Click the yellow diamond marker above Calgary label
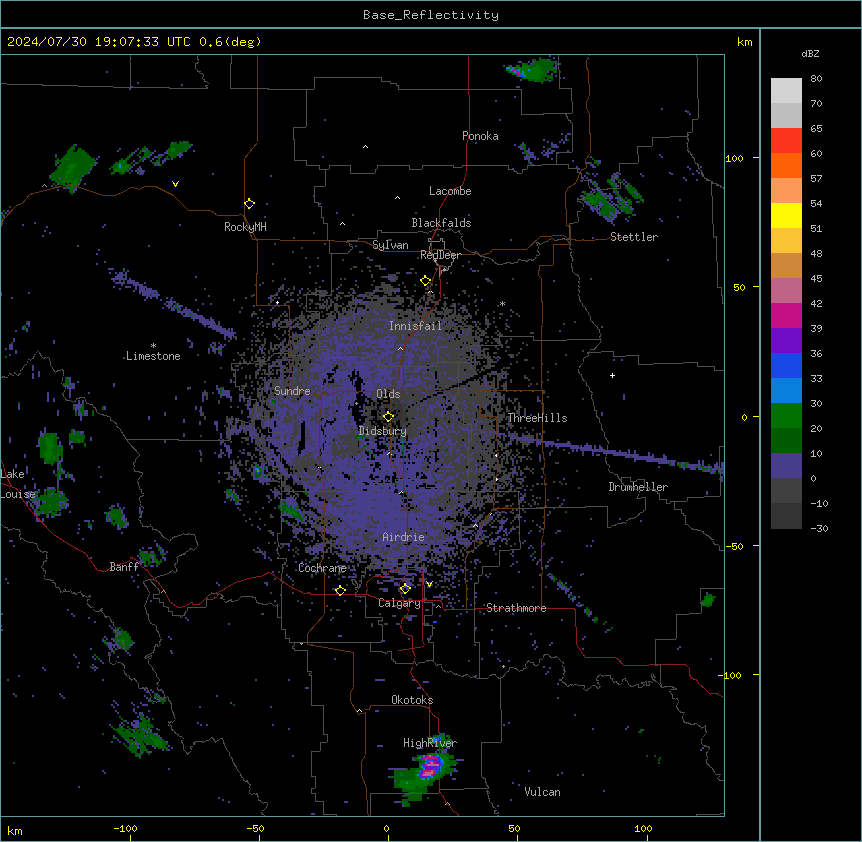The image size is (862, 842). tap(405, 589)
